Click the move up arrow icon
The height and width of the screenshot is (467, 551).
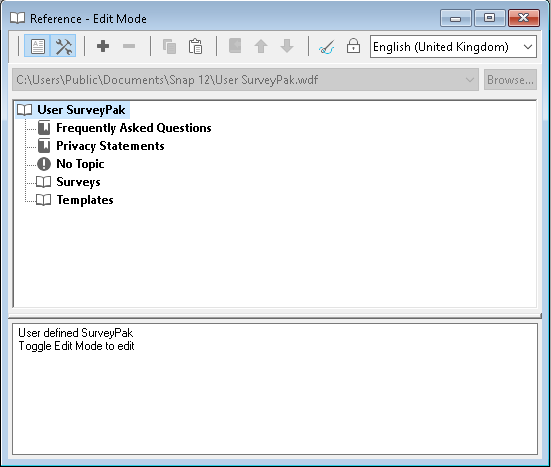click(x=261, y=46)
